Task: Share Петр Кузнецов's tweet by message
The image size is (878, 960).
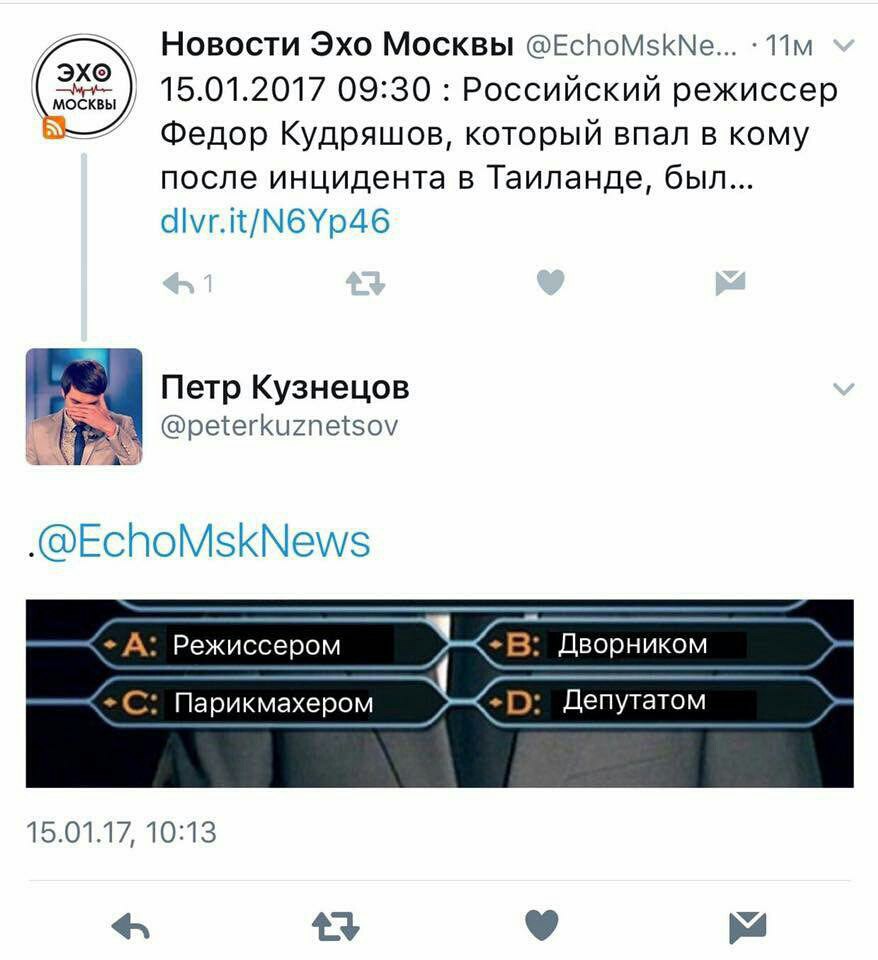Action: pos(748,927)
